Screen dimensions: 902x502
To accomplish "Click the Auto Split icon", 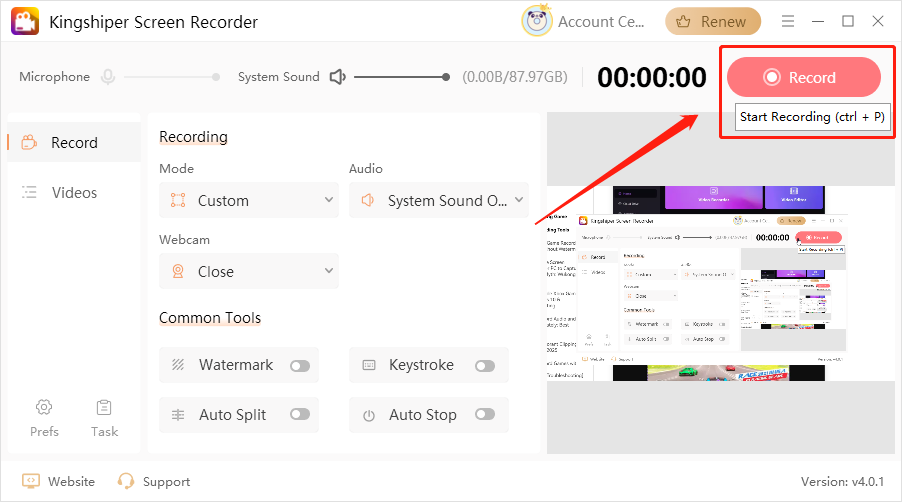I will pyautogui.click(x=178, y=415).
